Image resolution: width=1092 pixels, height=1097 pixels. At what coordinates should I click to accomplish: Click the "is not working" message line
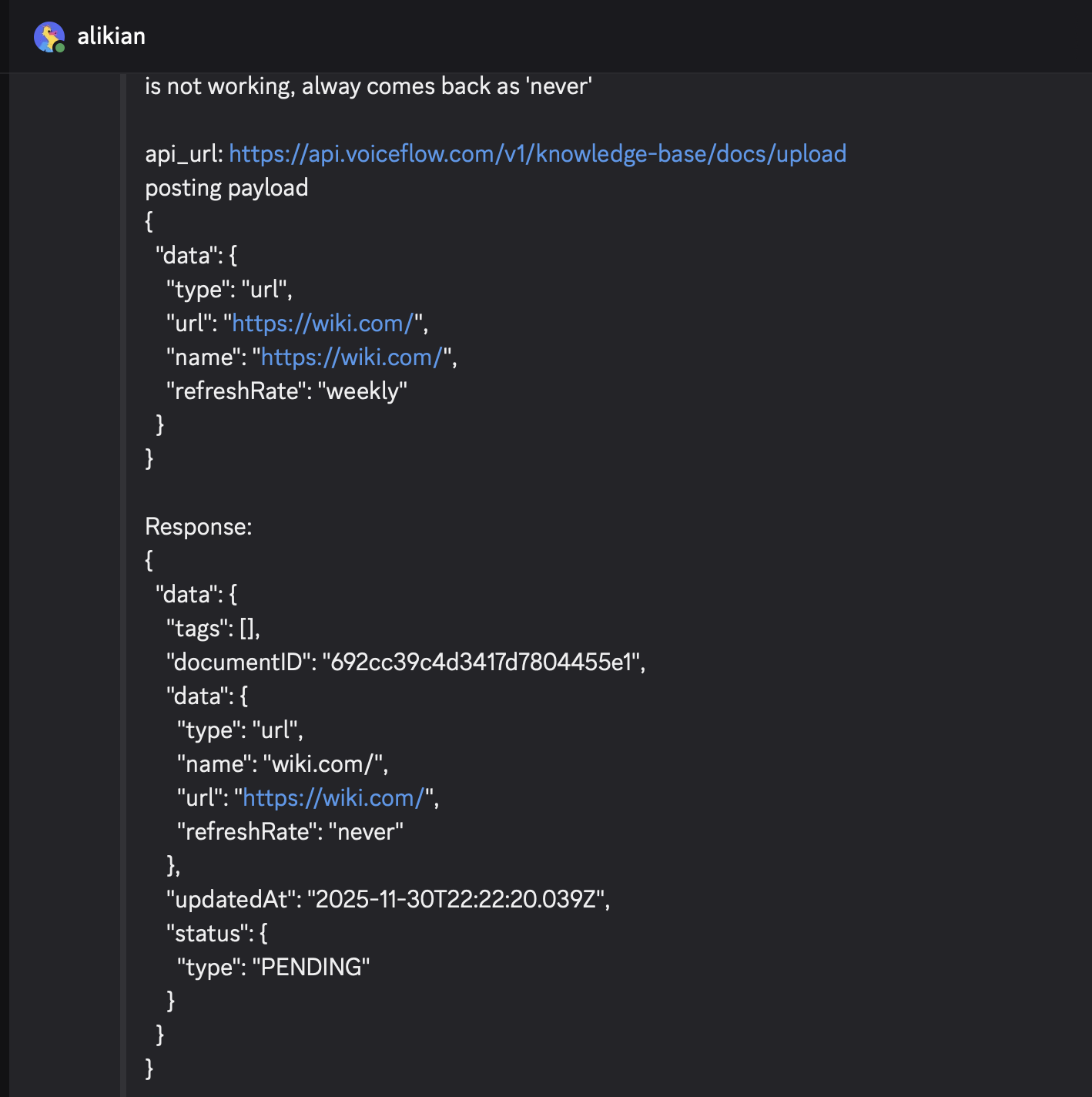click(368, 86)
